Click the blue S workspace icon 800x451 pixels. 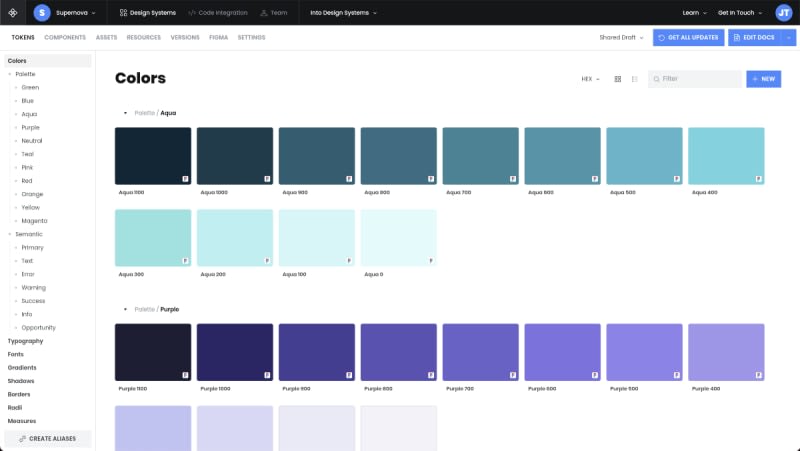[42, 13]
